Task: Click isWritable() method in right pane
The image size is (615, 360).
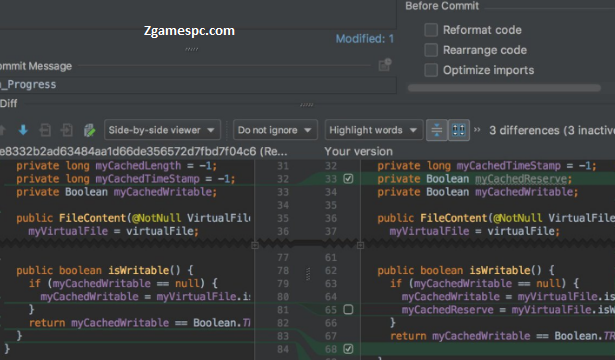Action: tap(501, 270)
